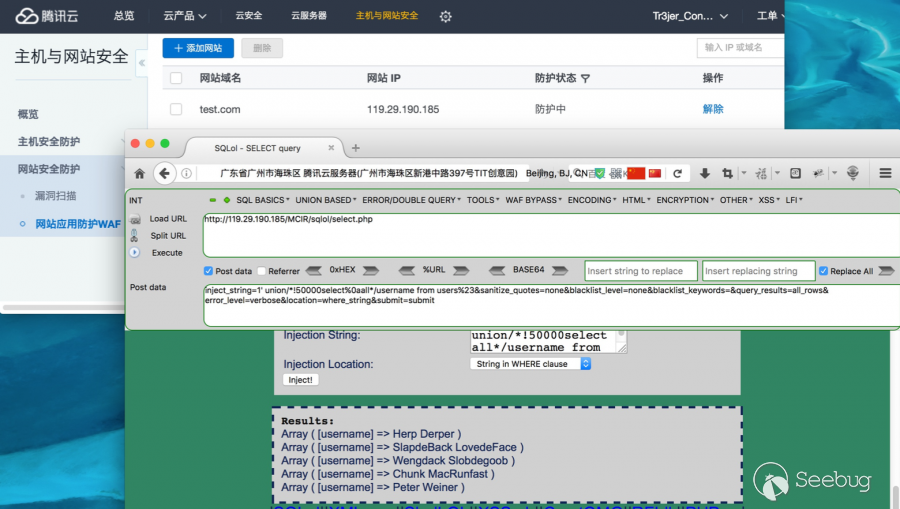Open the Injection Location dropdown
Viewport: 900px width, 509px height.
(531, 364)
